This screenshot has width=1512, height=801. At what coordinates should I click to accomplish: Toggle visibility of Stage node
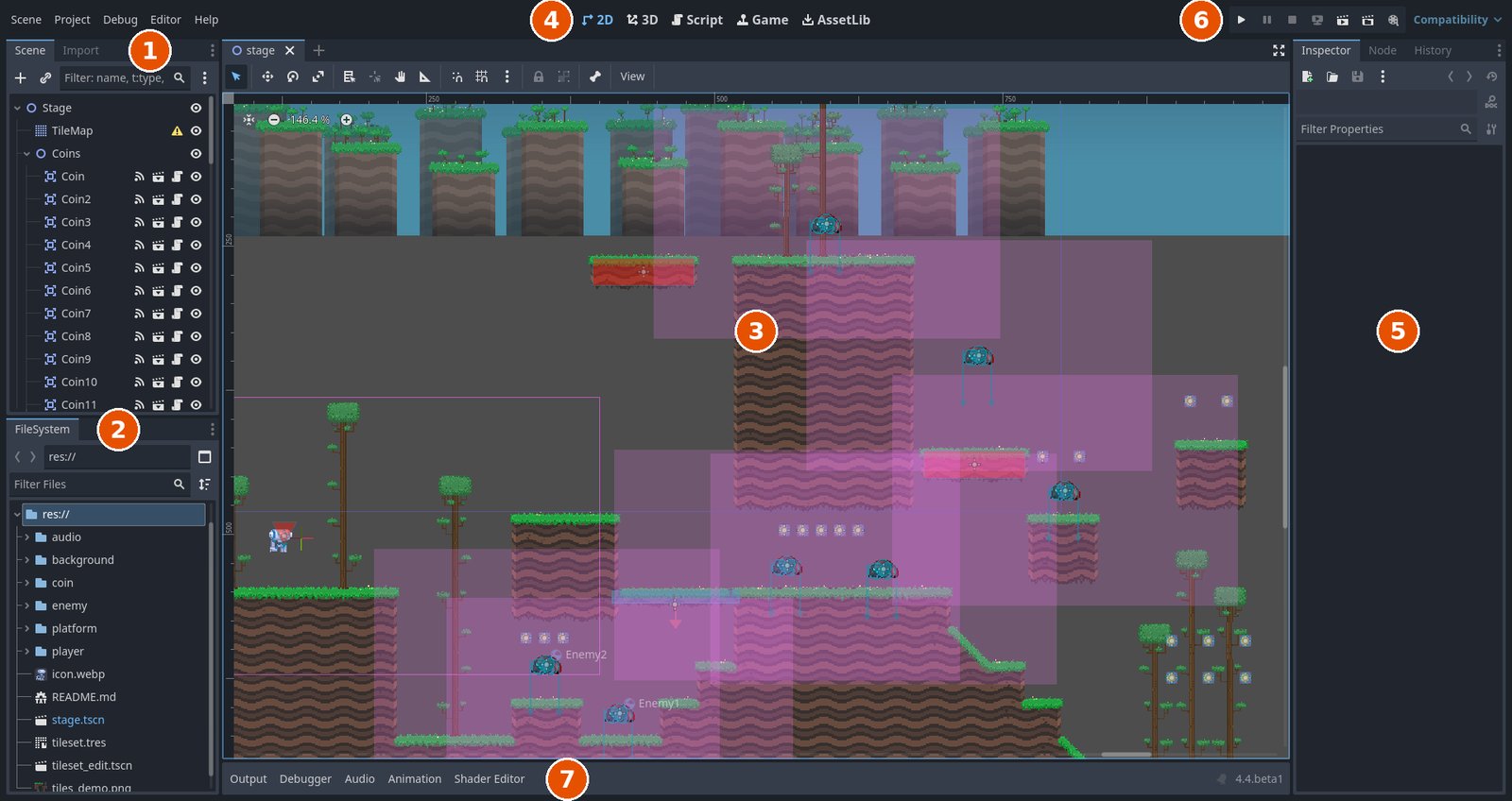[196, 108]
